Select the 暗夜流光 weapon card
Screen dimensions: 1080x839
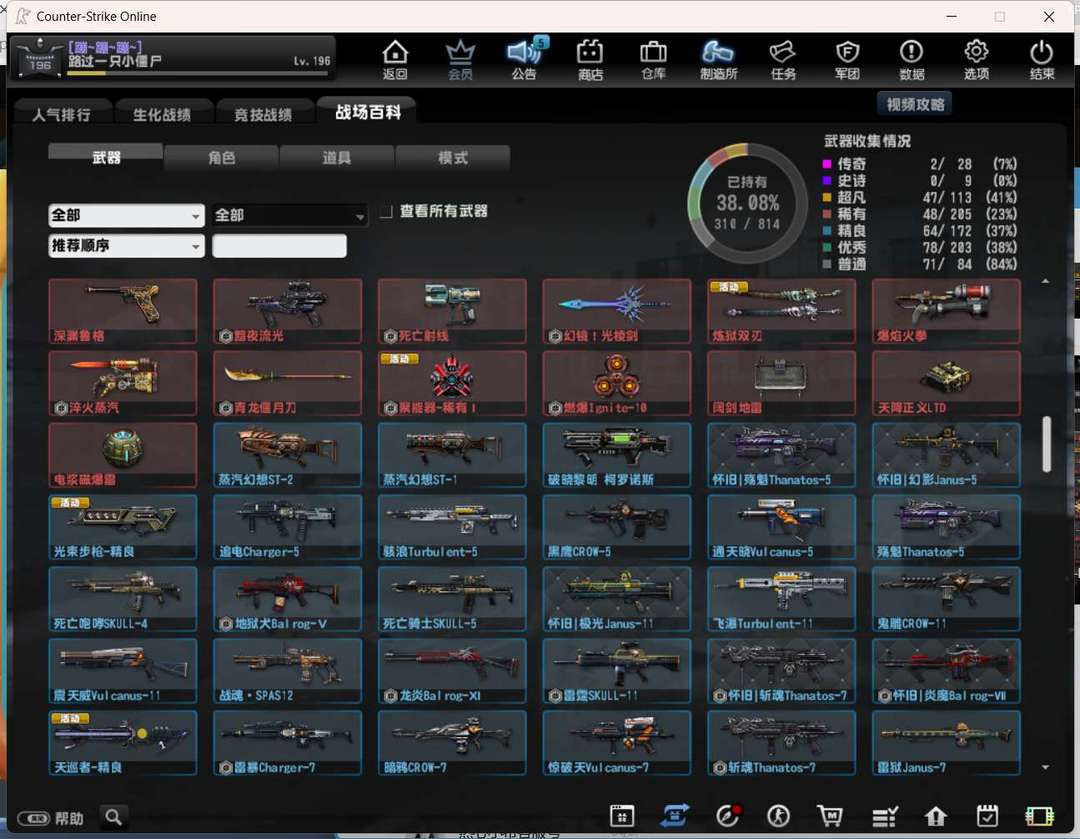(x=287, y=311)
